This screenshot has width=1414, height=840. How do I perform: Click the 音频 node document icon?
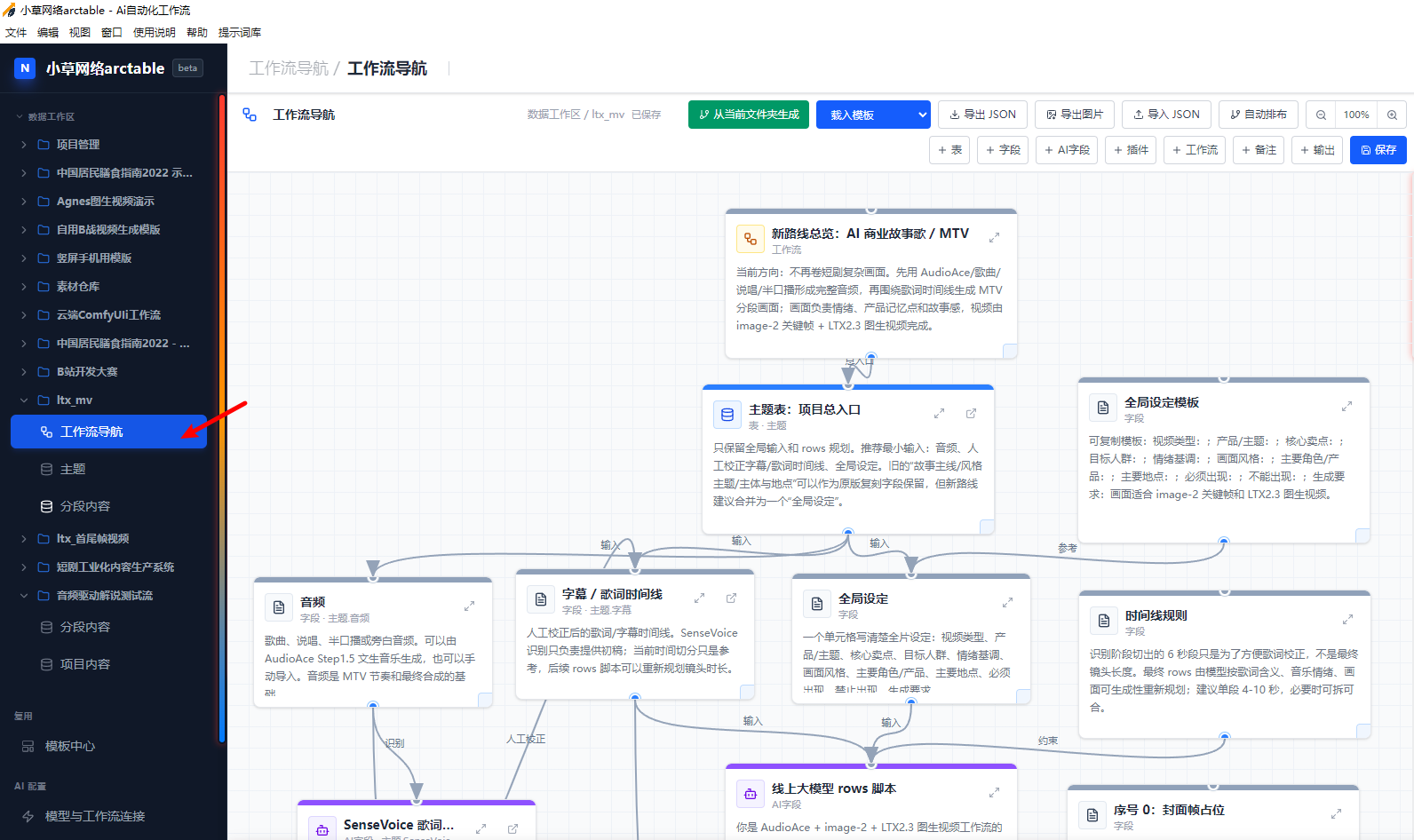[279, 607]
